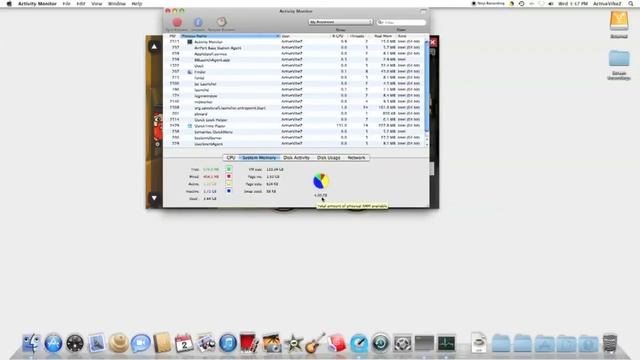Screen dimensions: 640x360
Task: Click the up arrow in the background window
Action: 154,47
